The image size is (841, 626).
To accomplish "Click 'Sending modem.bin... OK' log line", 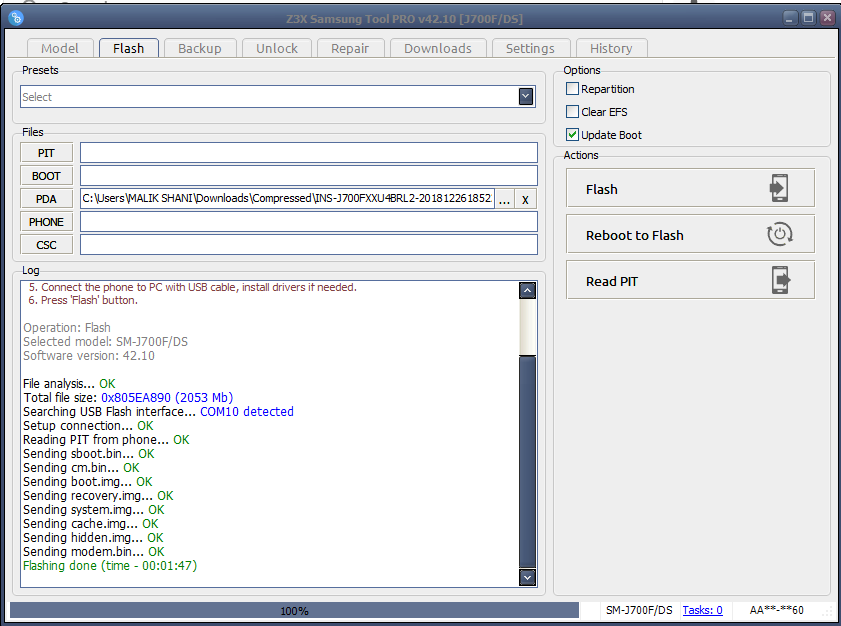I will click(94, 551).
